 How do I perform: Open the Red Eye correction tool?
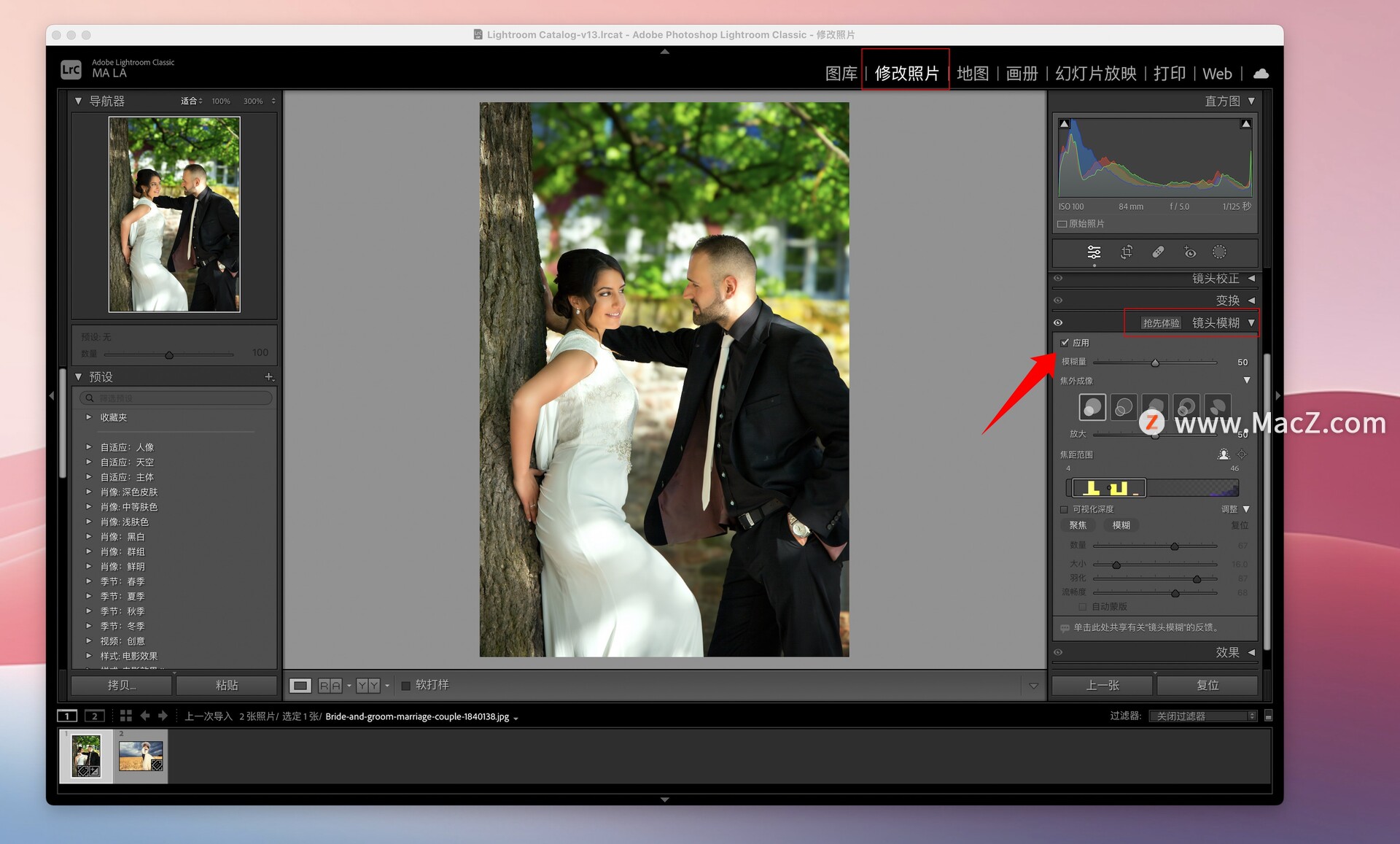click(x=1189, y=252)
